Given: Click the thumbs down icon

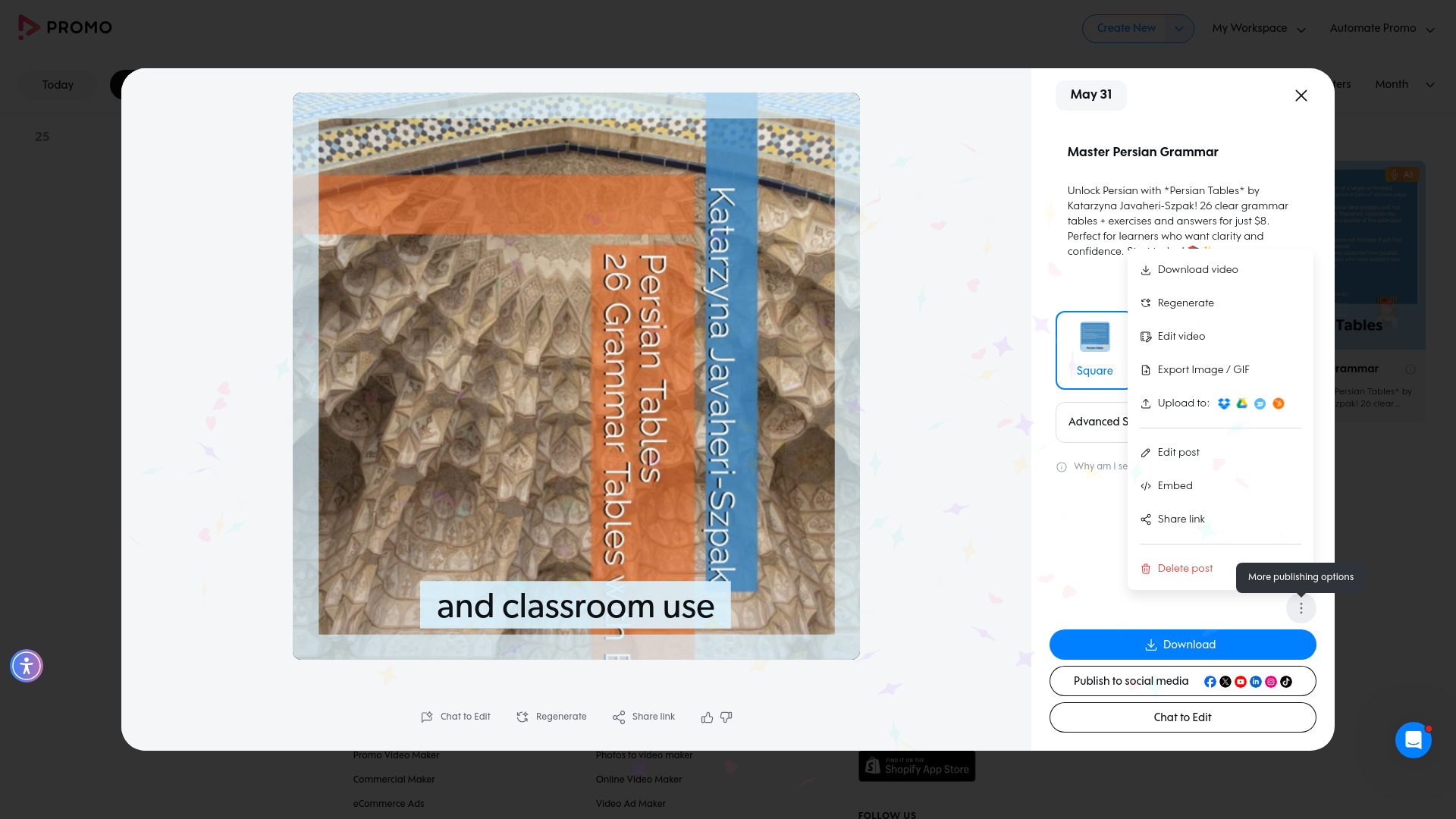Looking at the screenshot, I should pos(726,717).
